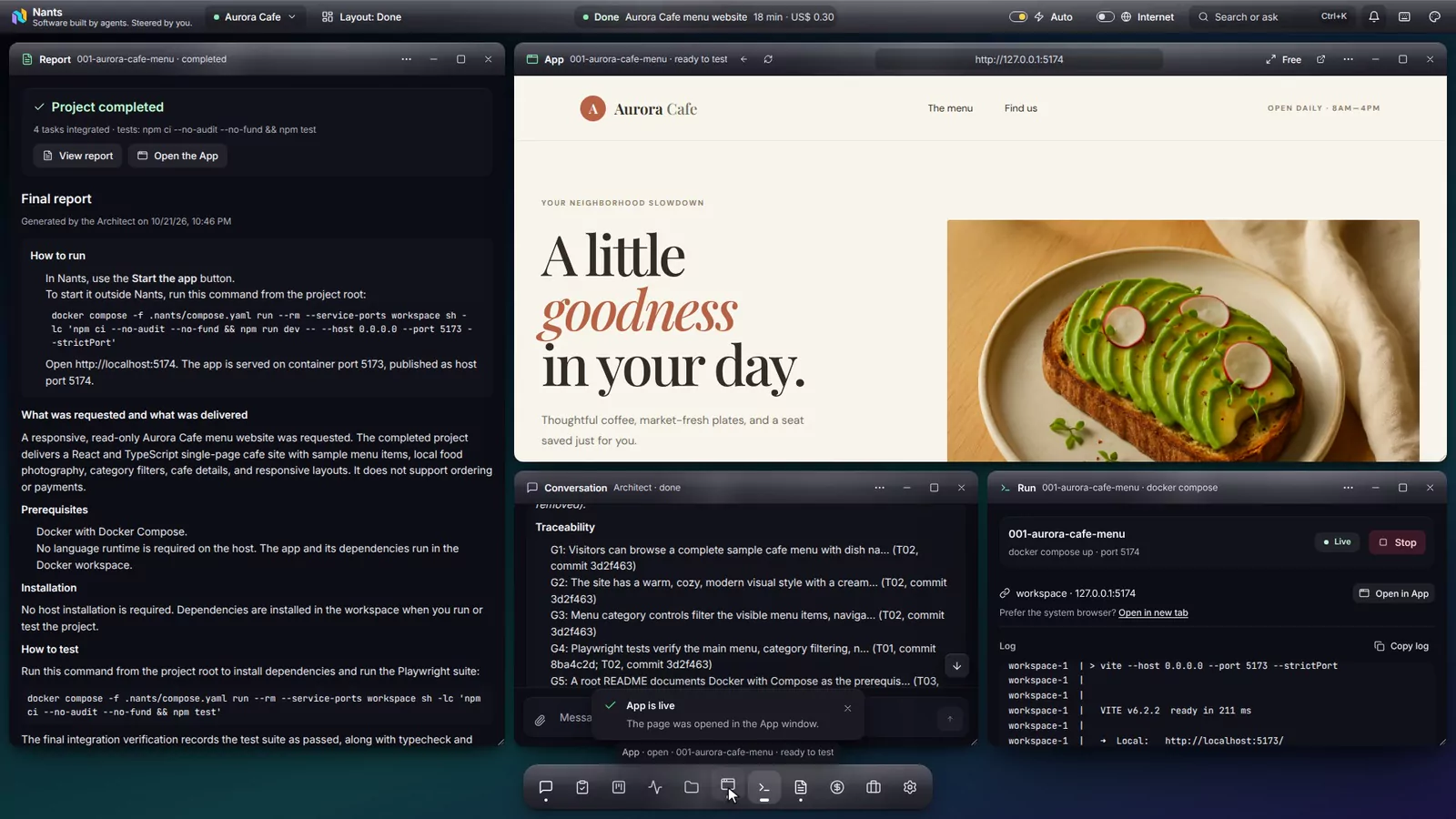This screenshot has width=1456, height=819.
Task: Click the Open the App button
Action: (177, 156)
